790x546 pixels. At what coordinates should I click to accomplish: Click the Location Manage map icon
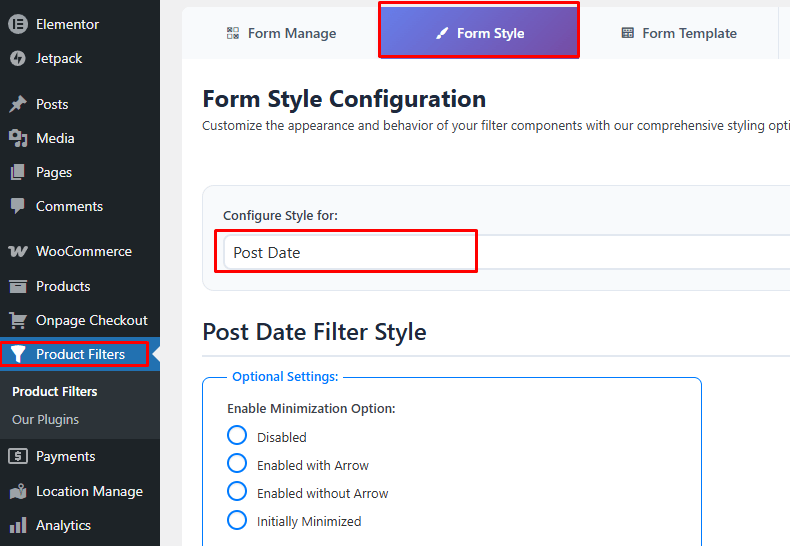tap(18, 491)
